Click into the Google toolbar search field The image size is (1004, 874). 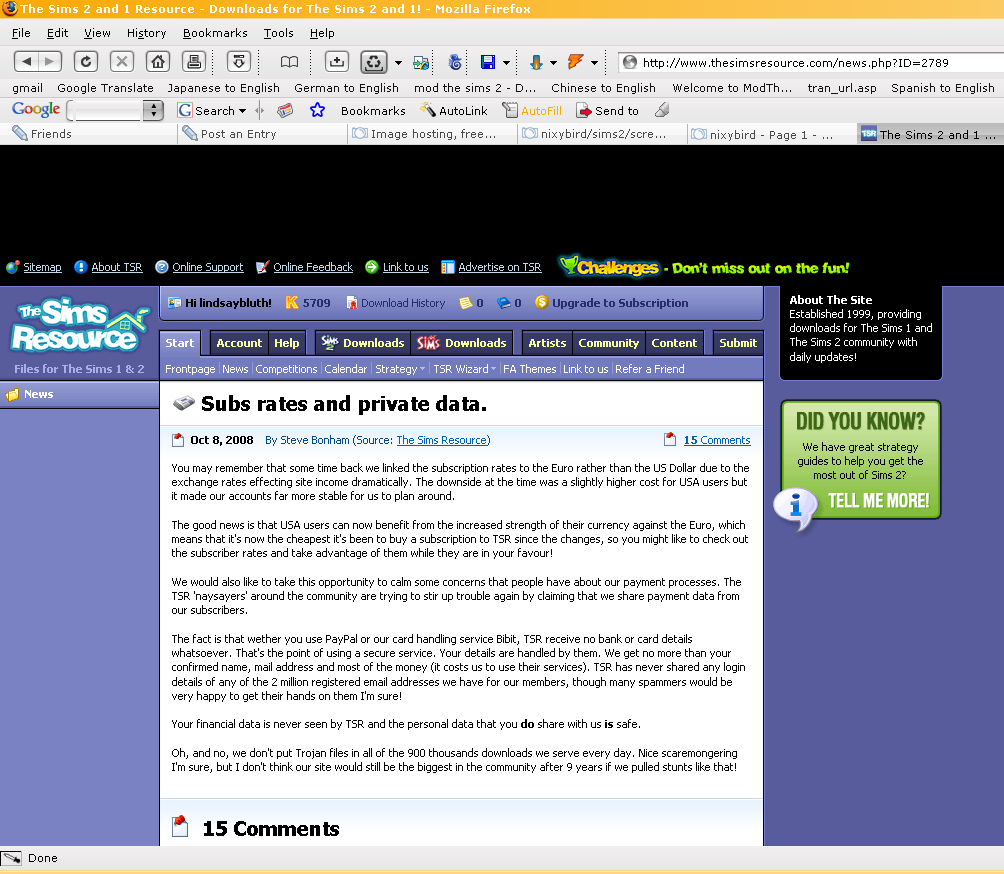105,110
